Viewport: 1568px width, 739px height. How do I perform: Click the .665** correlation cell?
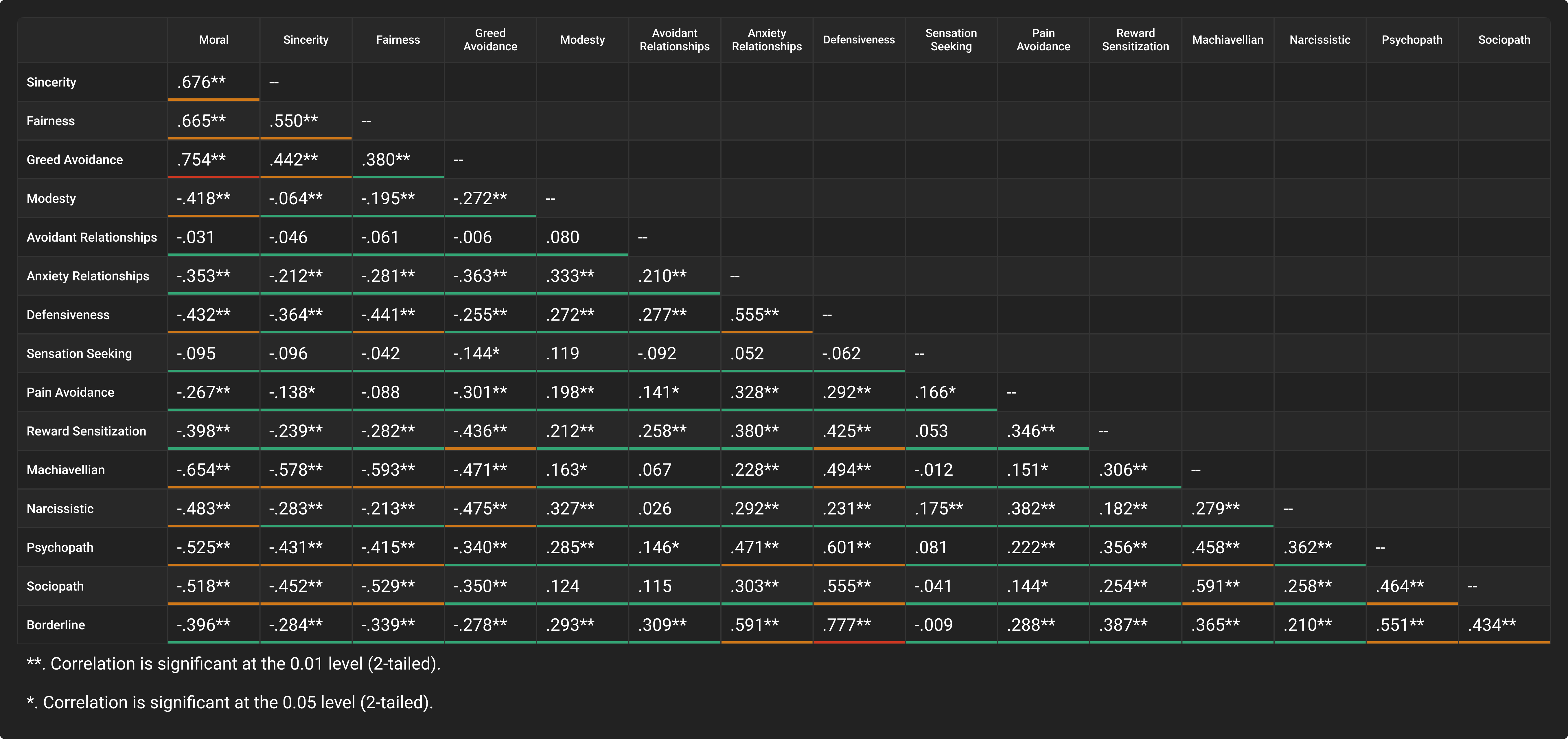(214, 121)
